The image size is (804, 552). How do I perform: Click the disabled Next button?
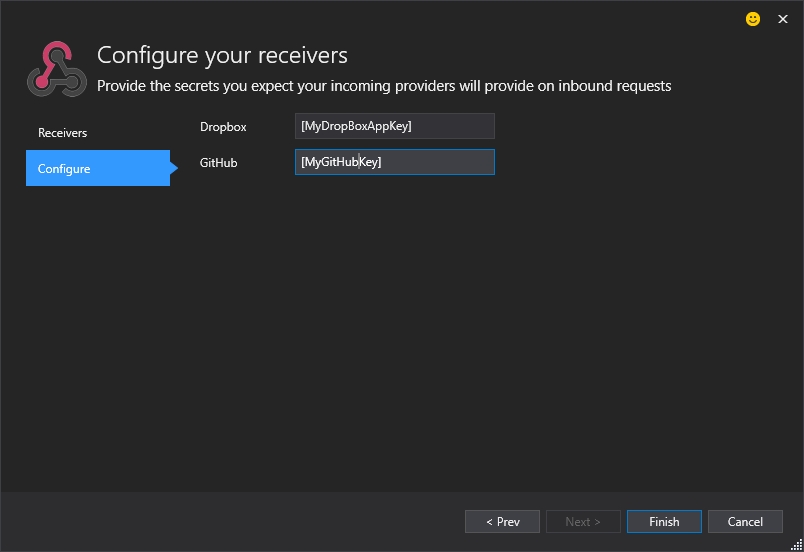click(583, 521)
